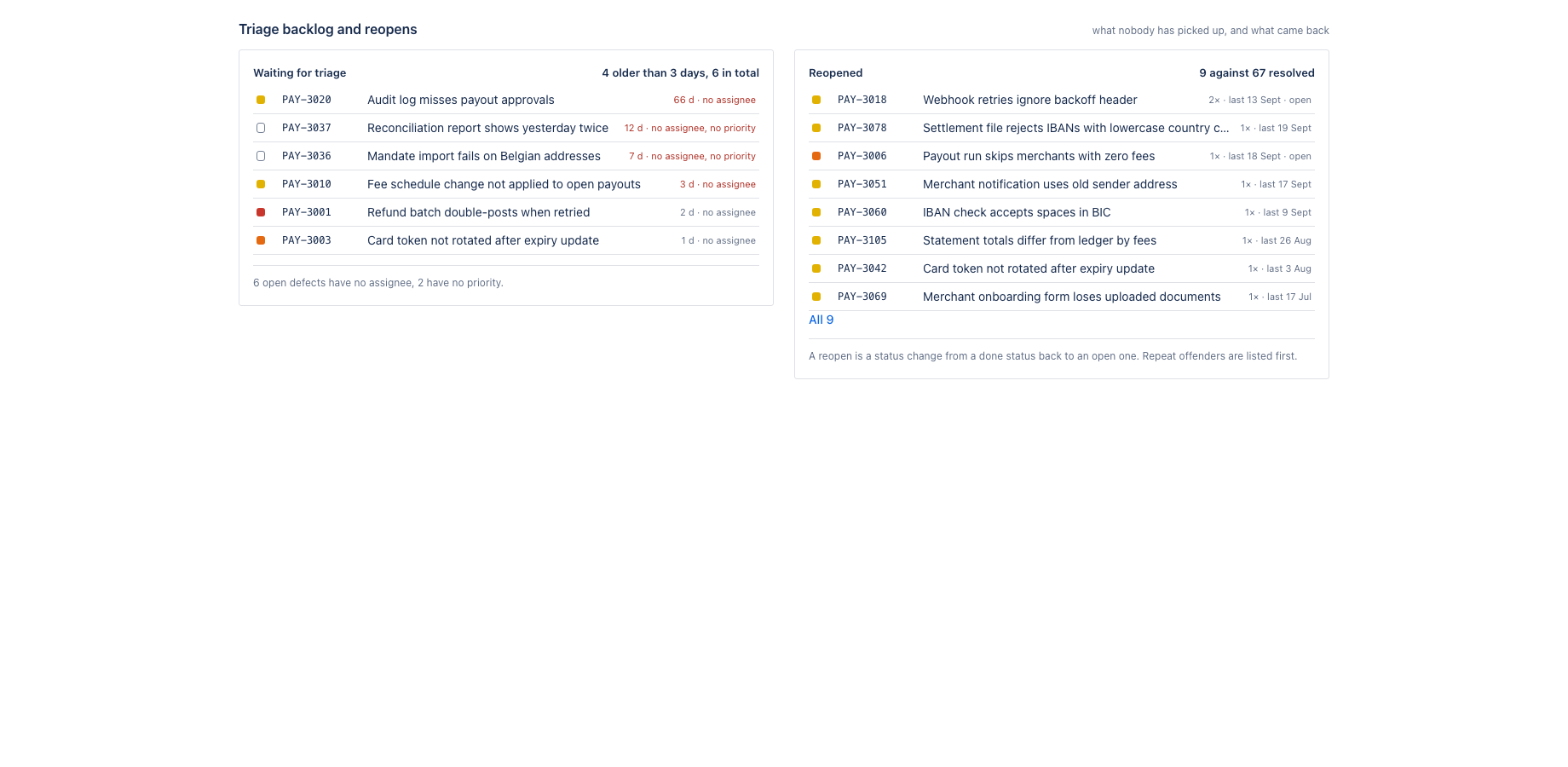The width and height of the screenshot is (1568, 767).
Task: Click the yellow priority marker for PAY-3051
Action: (816, 184)
